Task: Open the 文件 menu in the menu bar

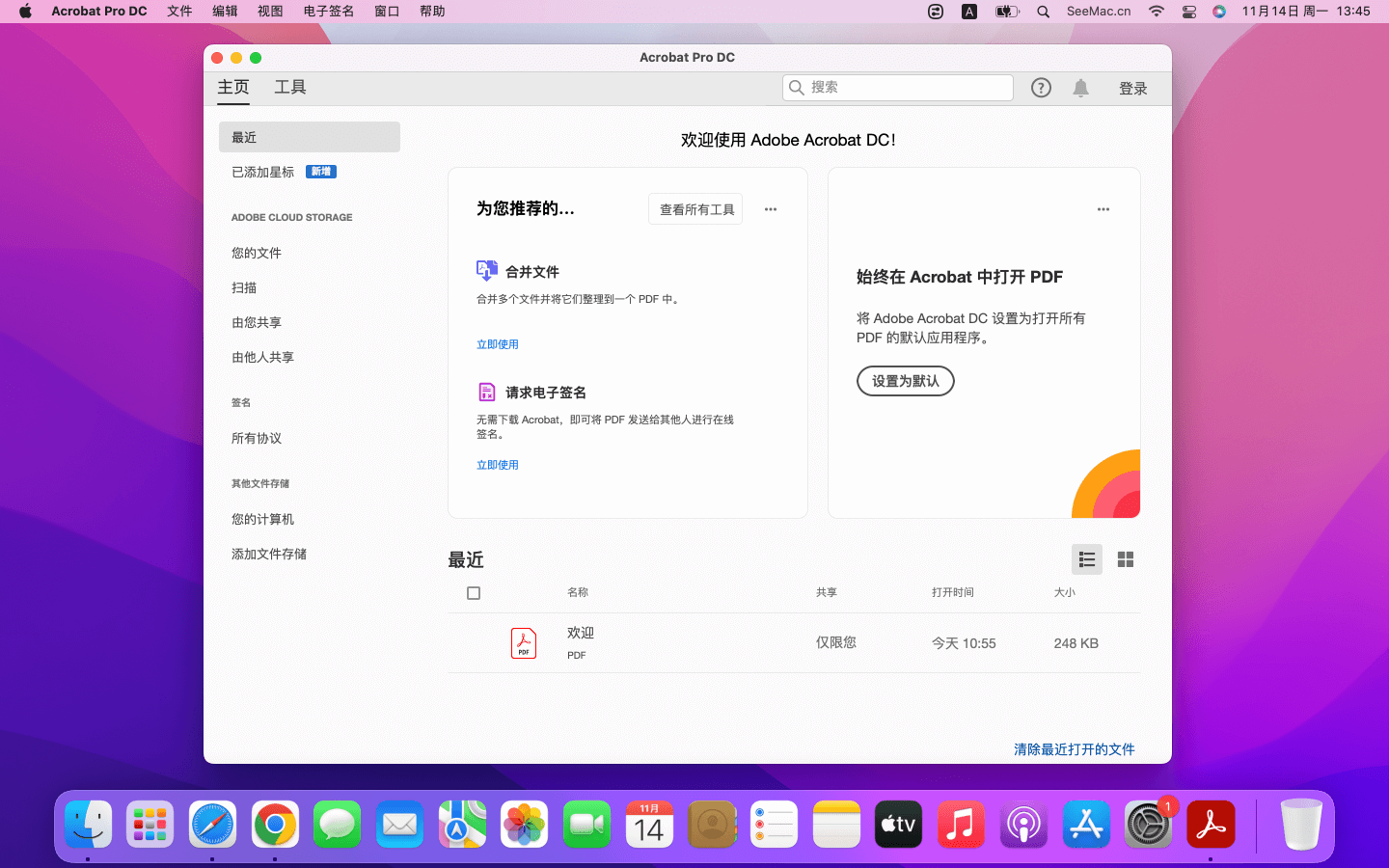Action: click(x=179, y=12)
